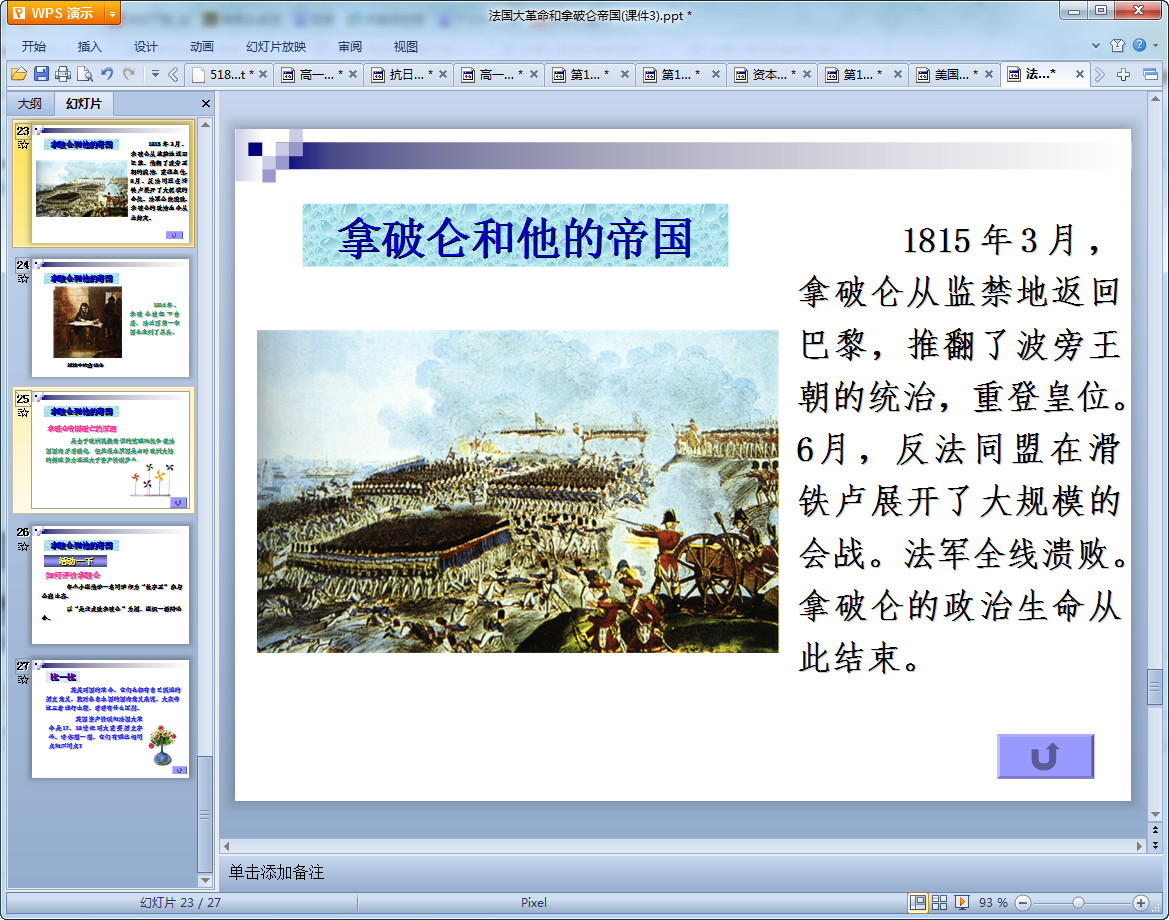Select slide 26 thumbnail
This screenshot has height=920, width=1169.
tap(110, 585)
